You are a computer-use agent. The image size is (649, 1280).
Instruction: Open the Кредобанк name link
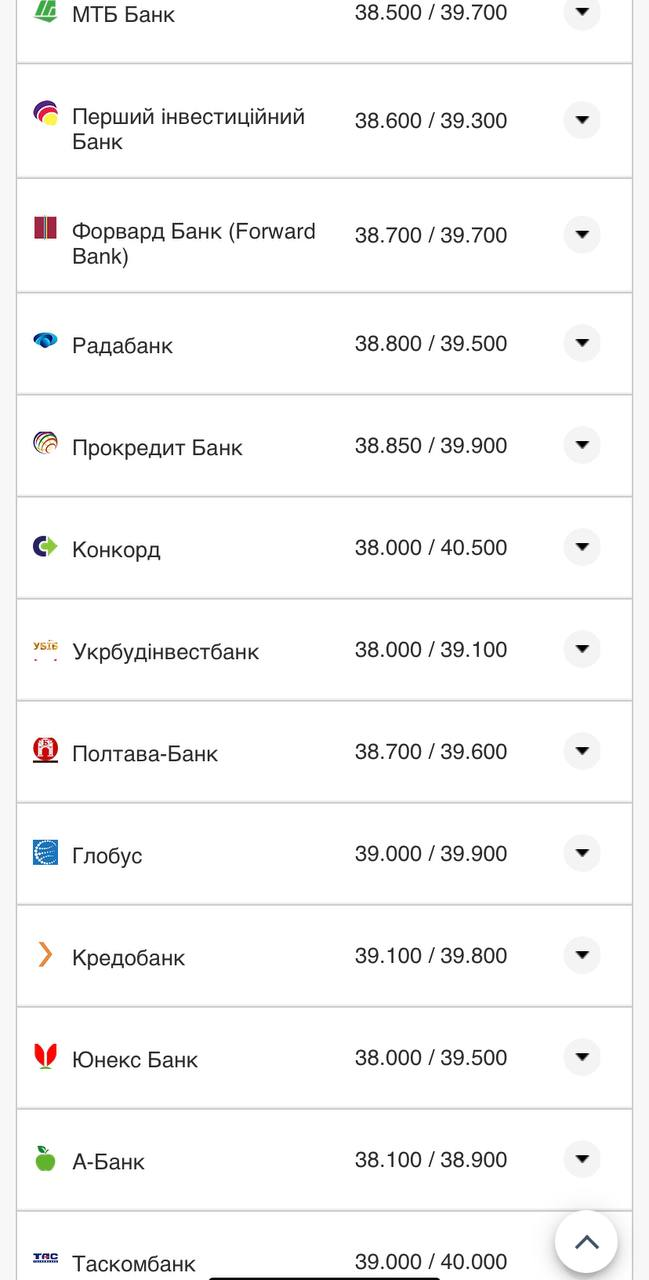pos(128,958)
